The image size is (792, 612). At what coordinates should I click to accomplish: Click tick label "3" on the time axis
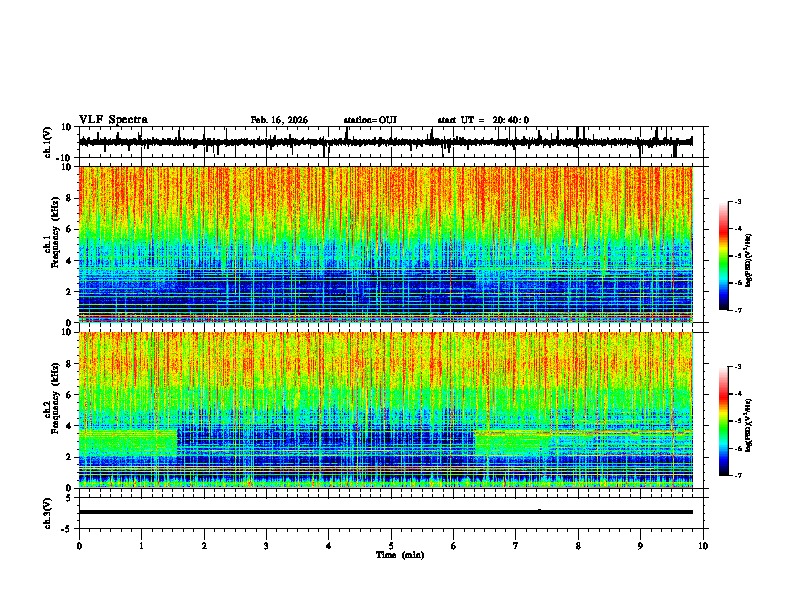pos(266,546)
